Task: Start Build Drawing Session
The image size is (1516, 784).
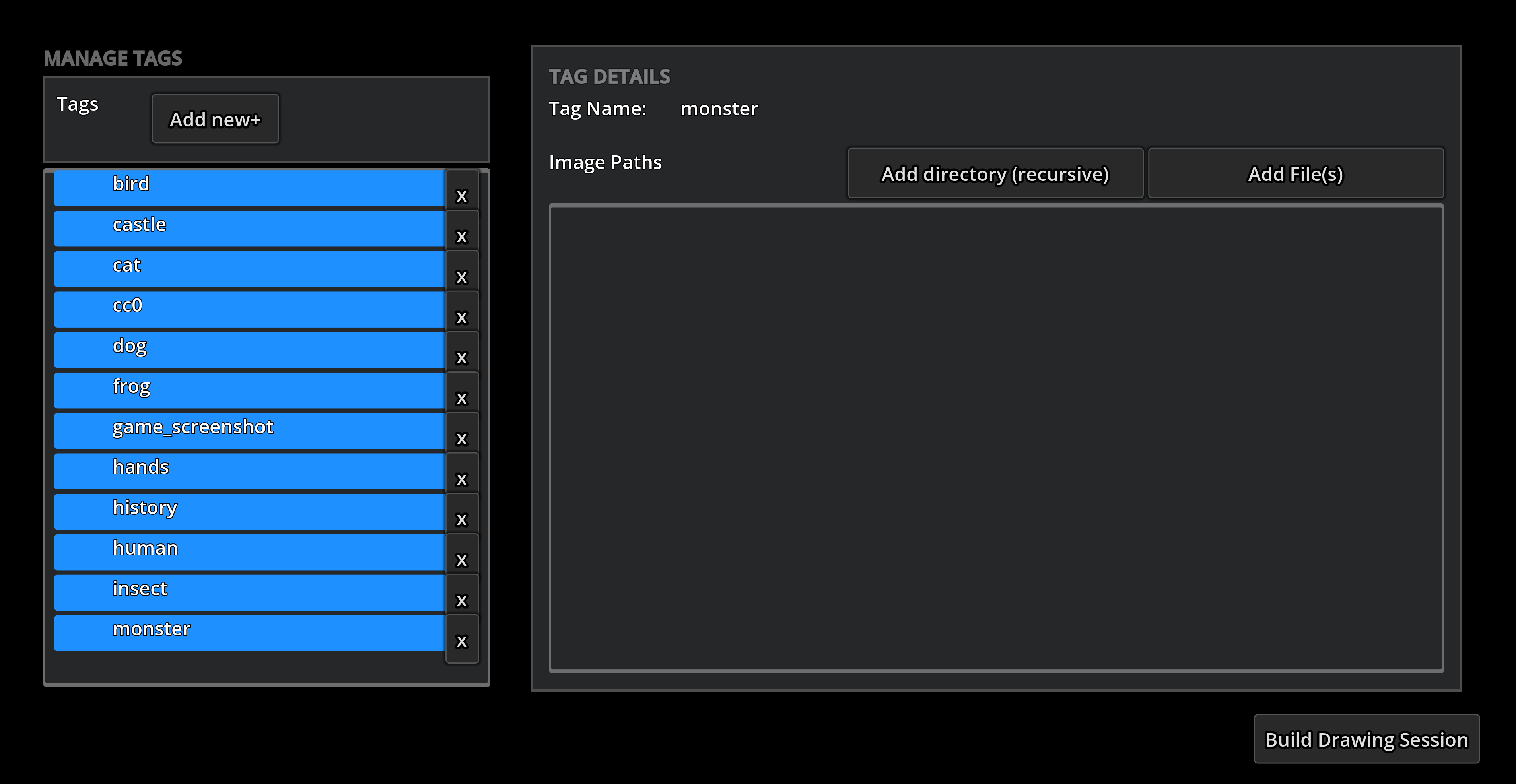Action: 1366,739
